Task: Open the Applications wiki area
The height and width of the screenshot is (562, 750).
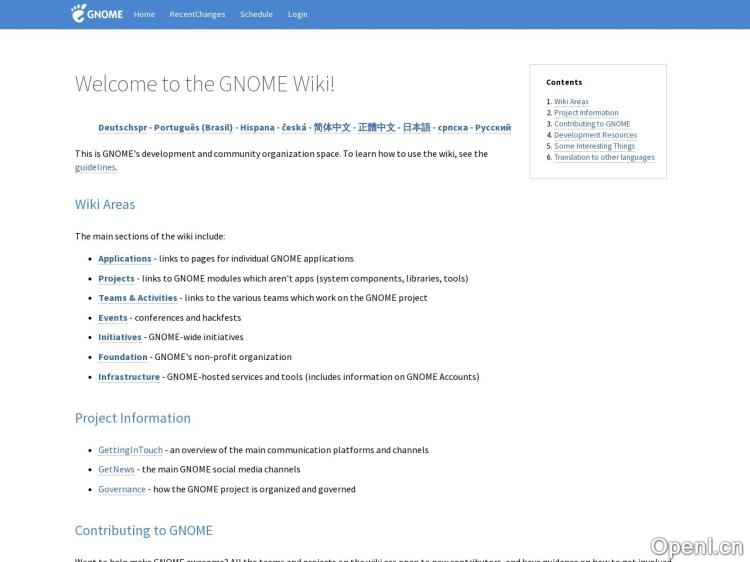Action: click(125, 258)
